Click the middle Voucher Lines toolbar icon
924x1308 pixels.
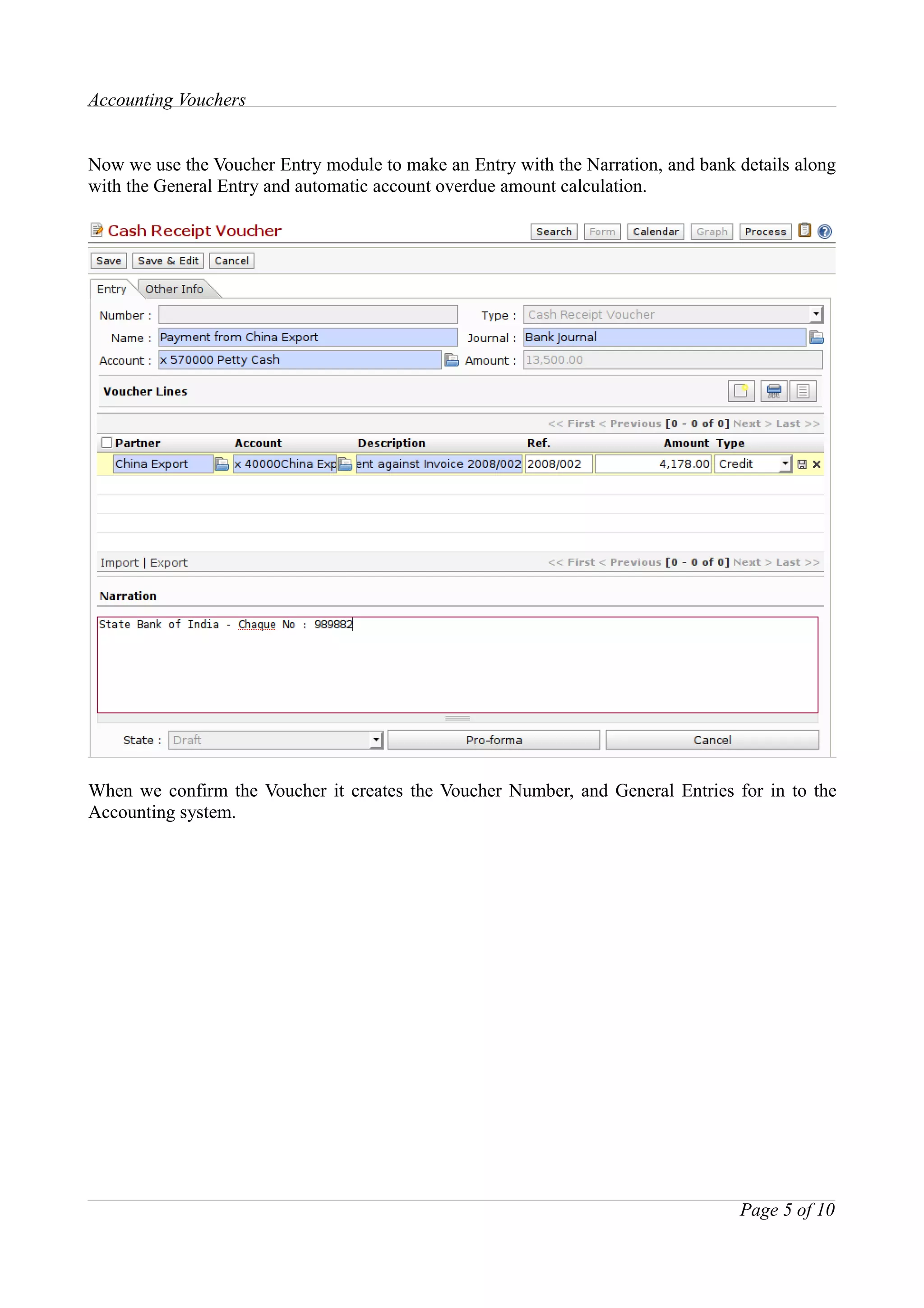click(x=773, y=391)
